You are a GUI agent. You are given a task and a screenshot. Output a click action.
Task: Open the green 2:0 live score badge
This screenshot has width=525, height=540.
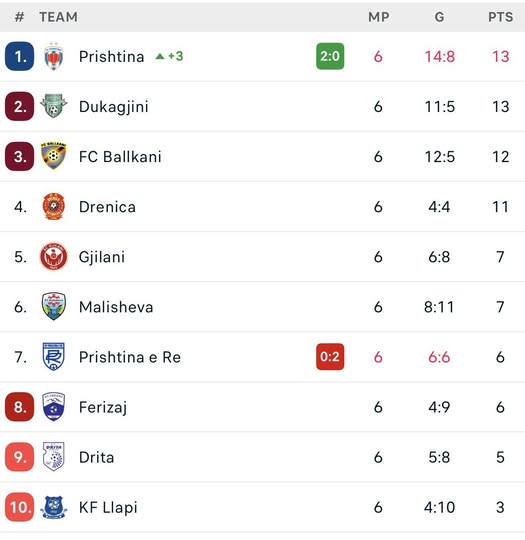point(330,56)
